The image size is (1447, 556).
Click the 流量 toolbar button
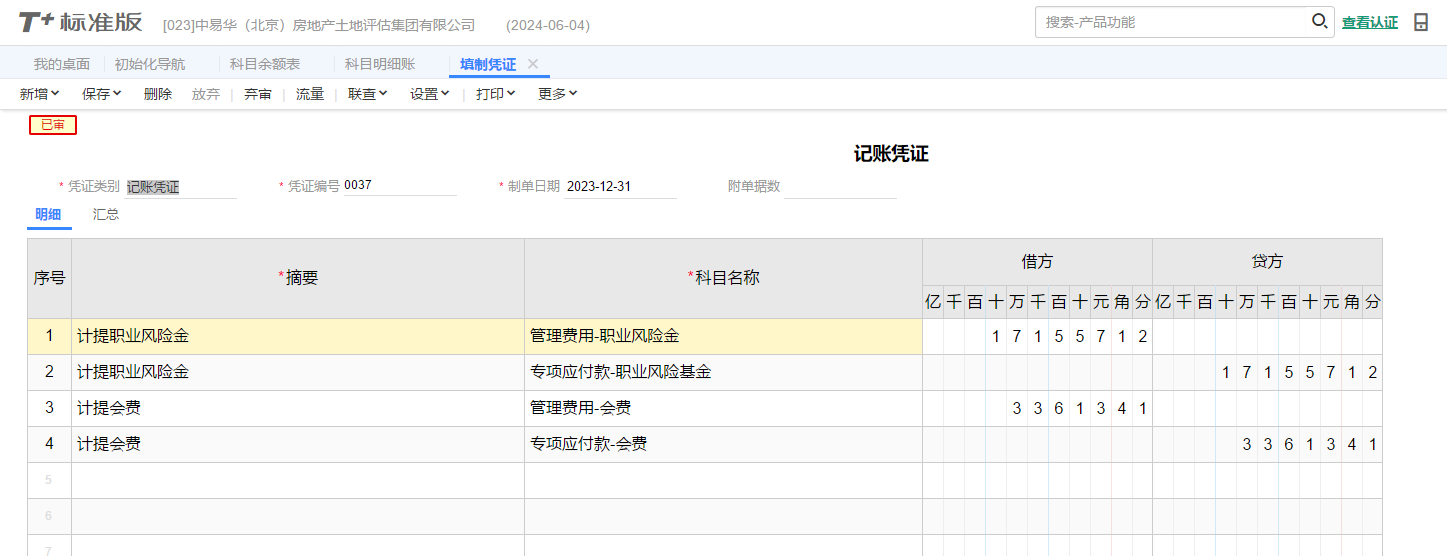(x=310, y=94)
